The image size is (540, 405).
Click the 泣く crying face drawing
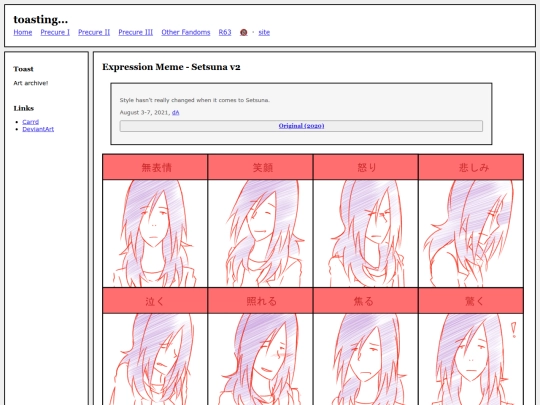tap(155, 359)
